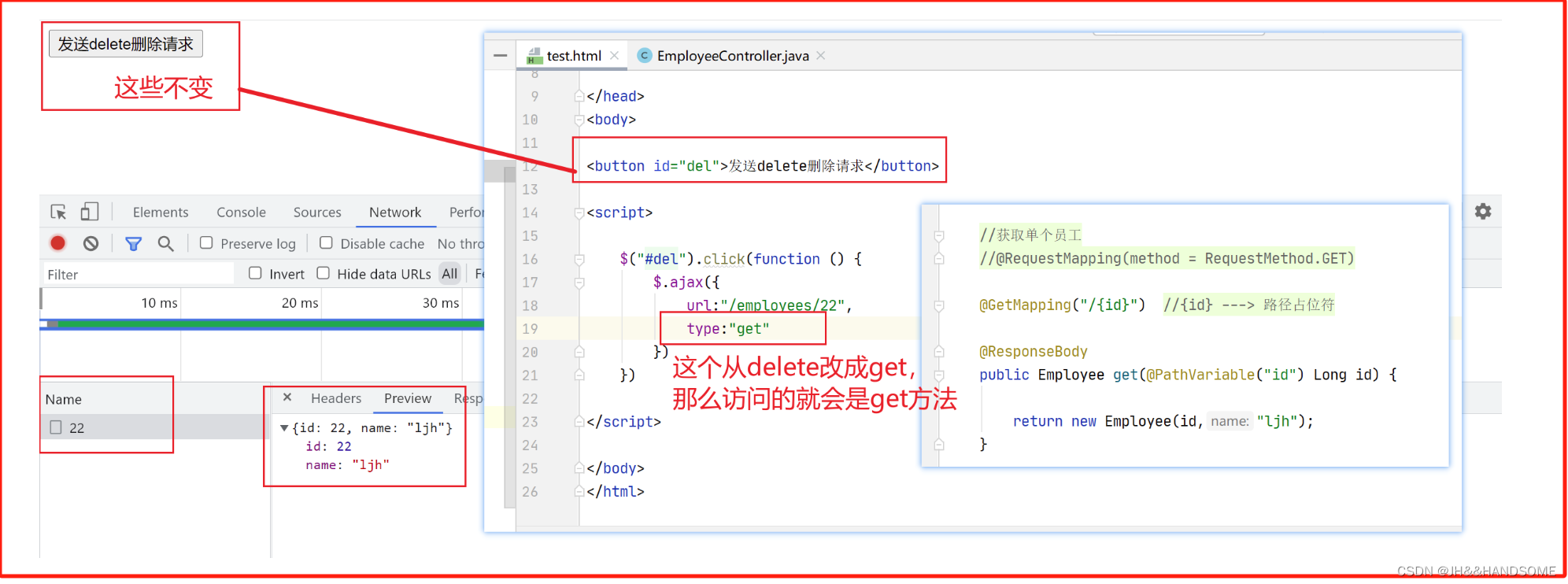The image size is (1568, 584).
Task: Collapse the $.ajax fold marker line 17
Action: coord(579,283)
